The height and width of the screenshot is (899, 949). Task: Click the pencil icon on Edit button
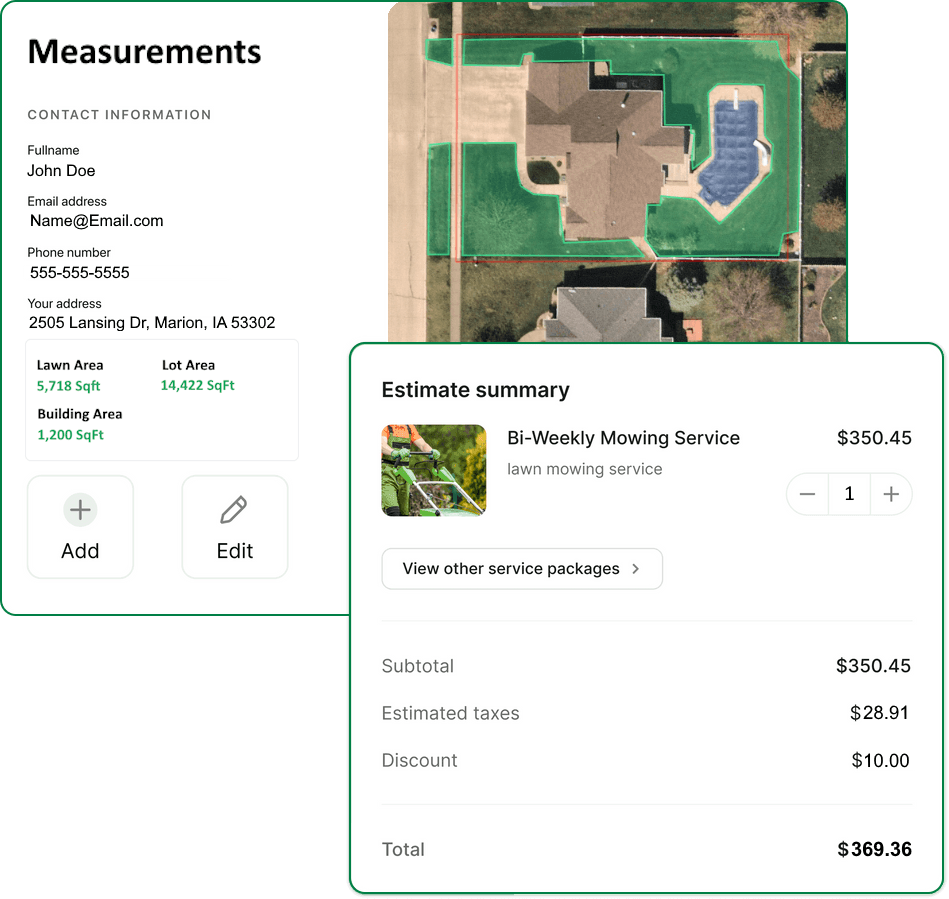pos(234,511)
